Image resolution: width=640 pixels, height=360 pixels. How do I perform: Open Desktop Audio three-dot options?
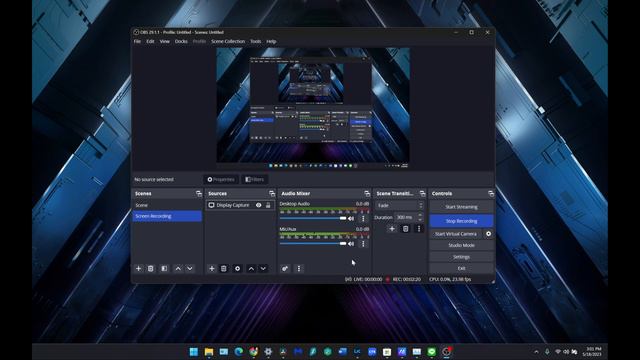tap(363, 218)
